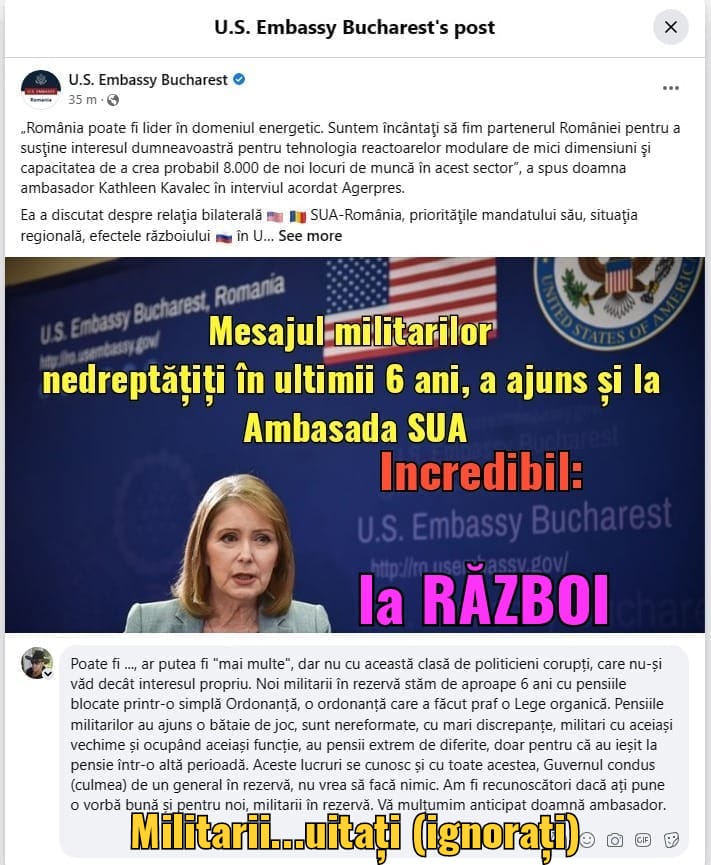Open the embassy post image
This screenshot has height=865, width=711.
pos(355,445)
